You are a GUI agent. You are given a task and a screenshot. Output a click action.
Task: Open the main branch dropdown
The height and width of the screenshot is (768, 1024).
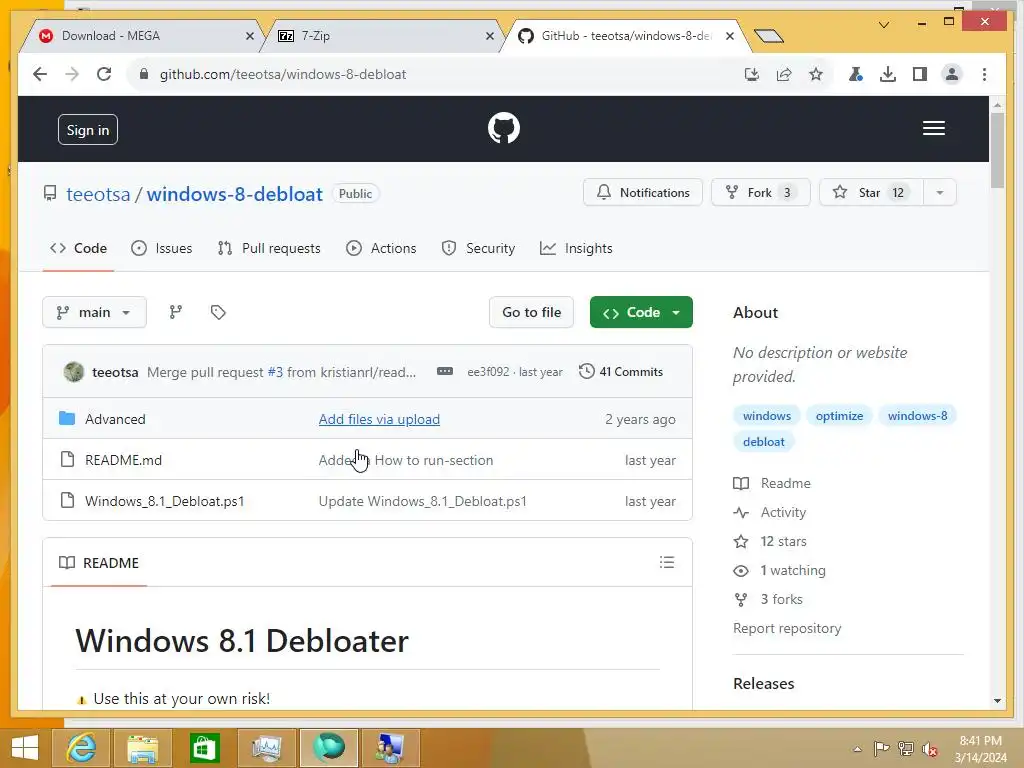click(94, 312)
